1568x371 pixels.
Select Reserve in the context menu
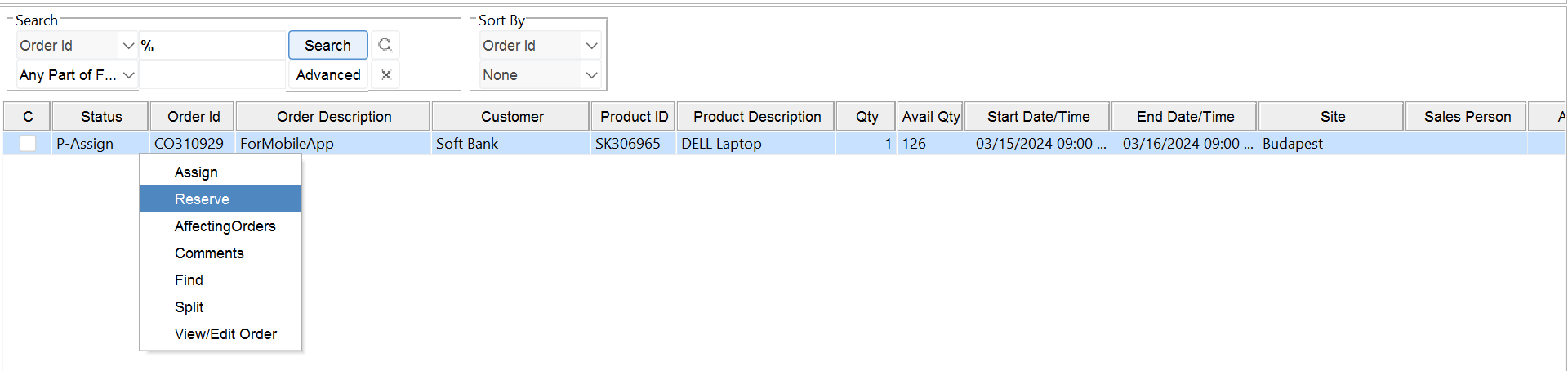click(202, 199)
